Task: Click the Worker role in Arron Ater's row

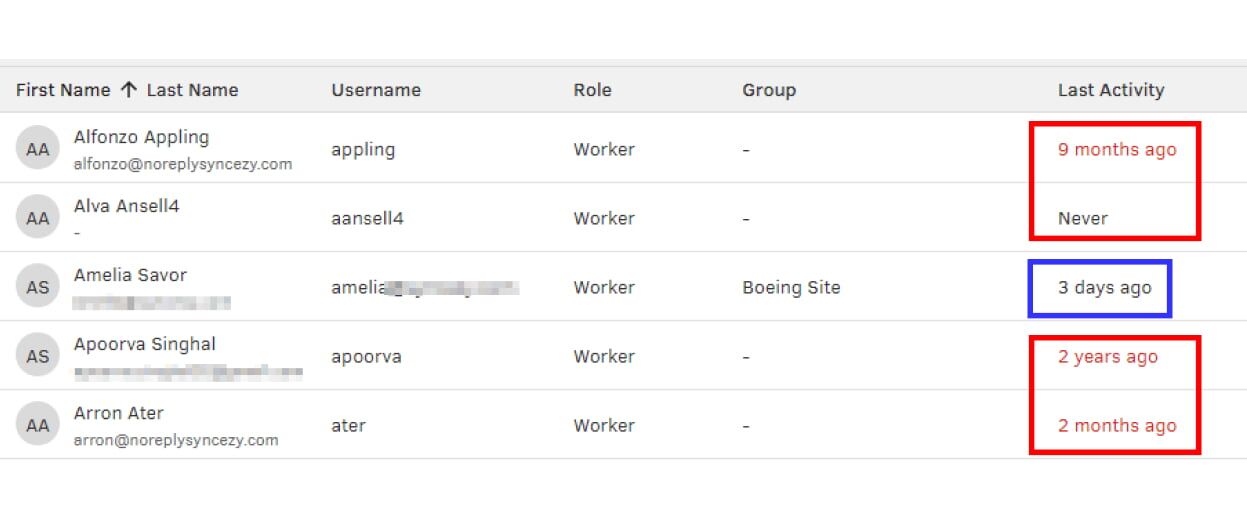Action: 604,425
